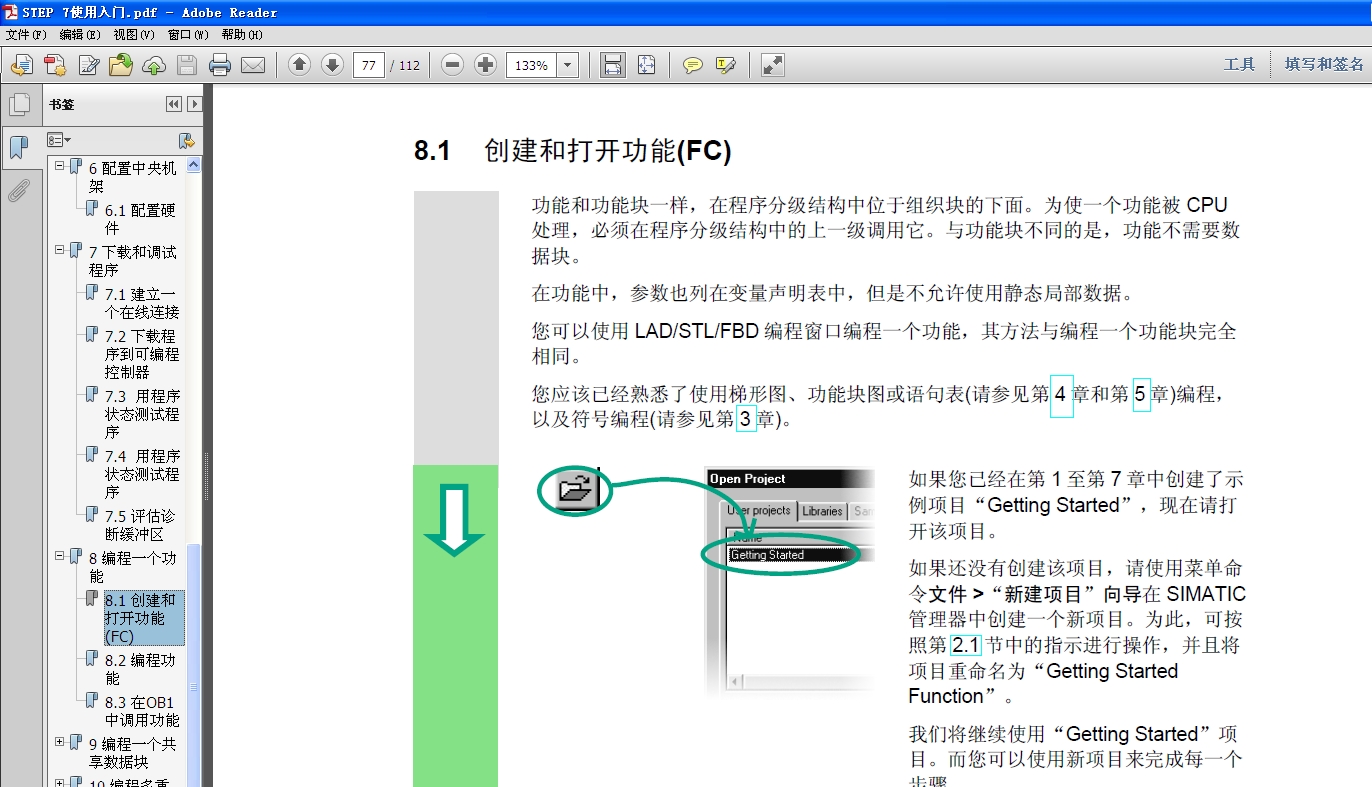Image resolution: width=1372 pixels, height=787 pixels.
Task: Select bookmark 6.1 配置硬件
Action: click(x=140, y=219)
